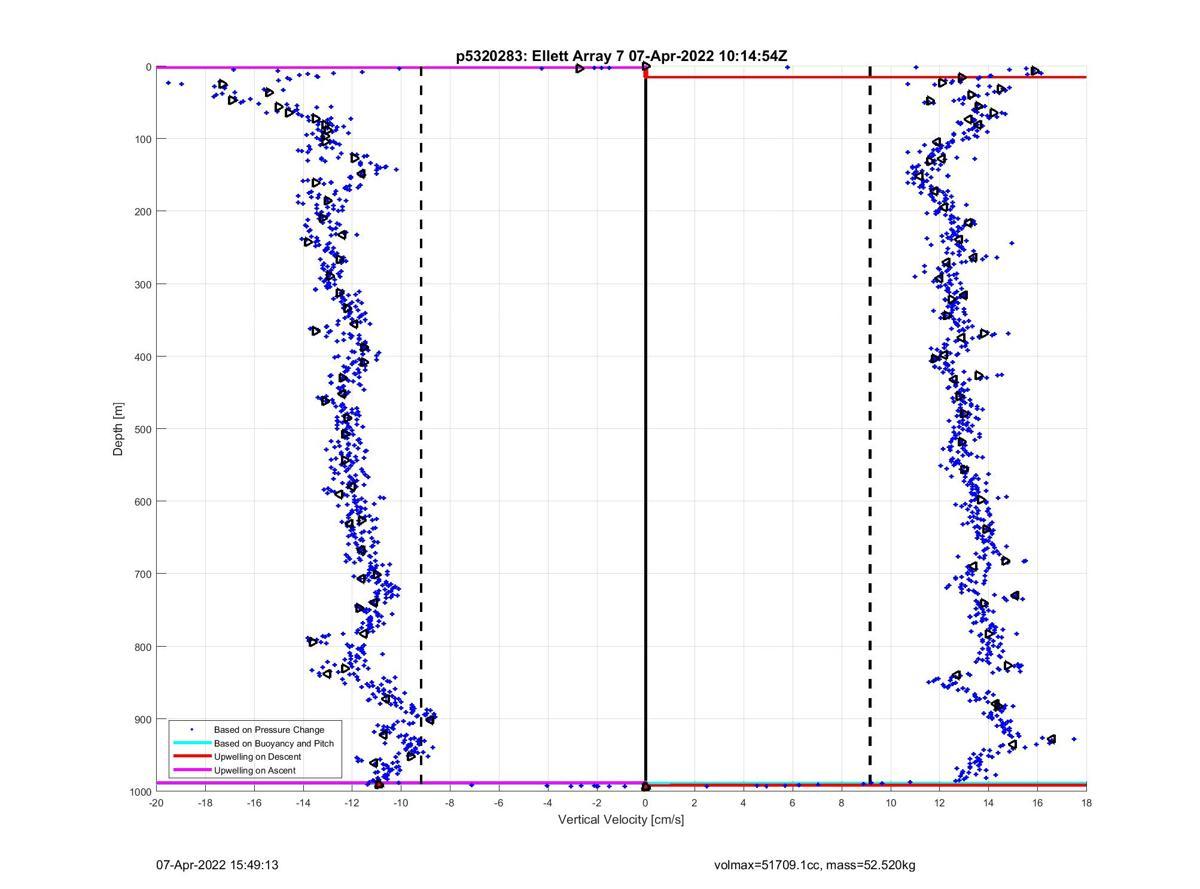This screenshot has height=889, width=1200.
Task: Click the 700 depth tick label
Action: pos(142,574)
